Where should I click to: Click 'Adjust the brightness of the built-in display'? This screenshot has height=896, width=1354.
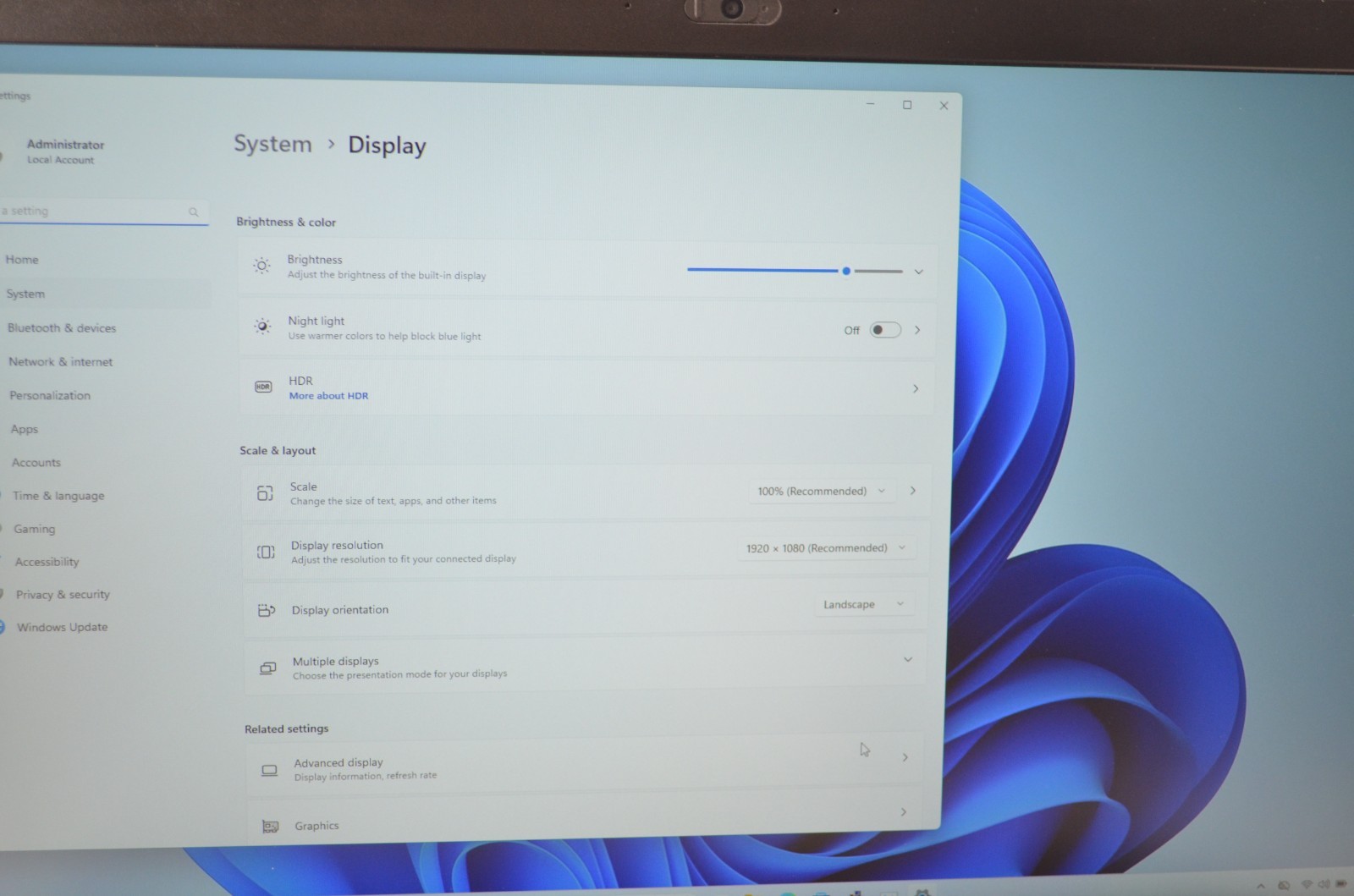[387, 275]
